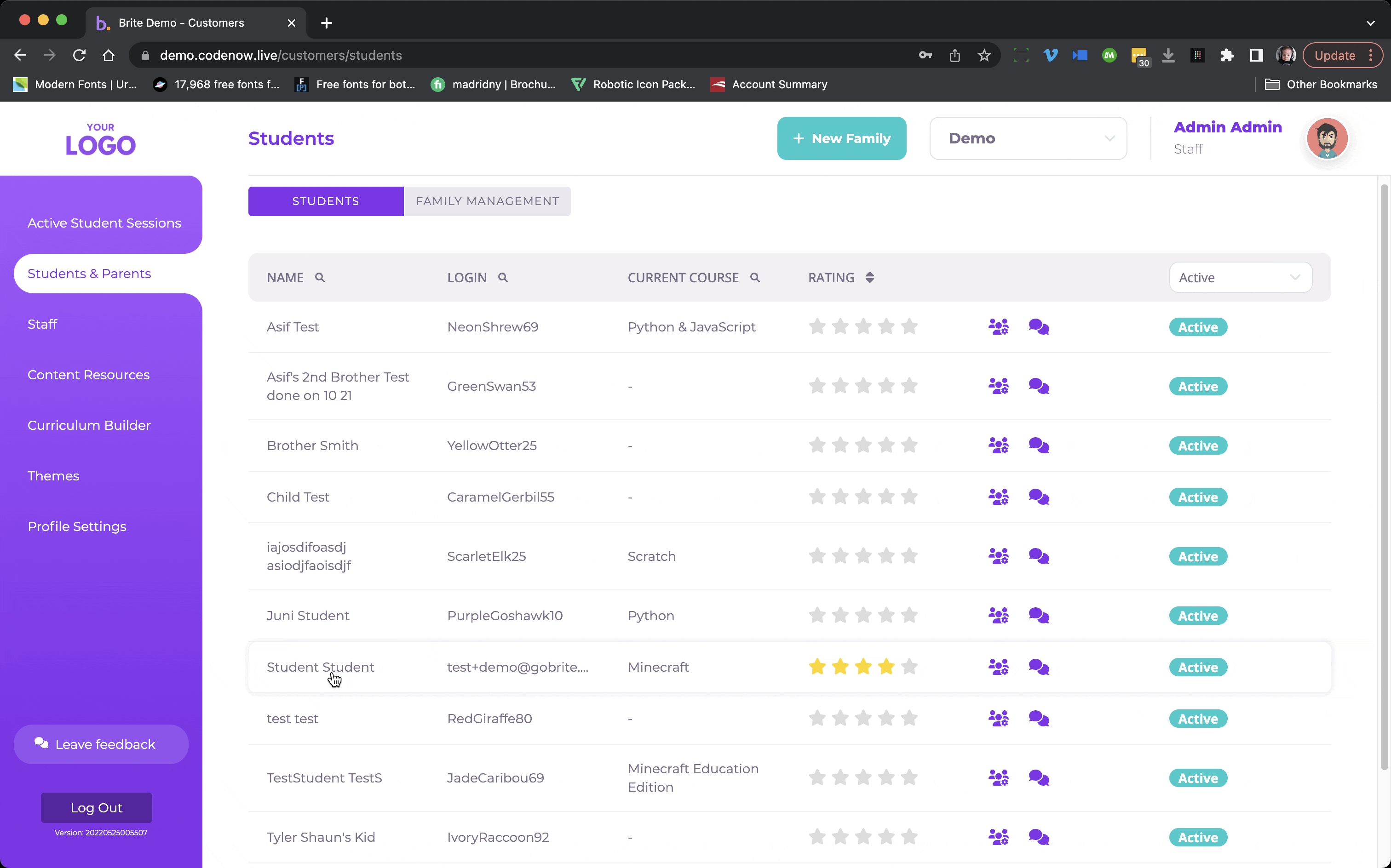Open the Demo organization dropdown
Image resolution: width=1391 pixels, height=868 pixels.
1028,138
